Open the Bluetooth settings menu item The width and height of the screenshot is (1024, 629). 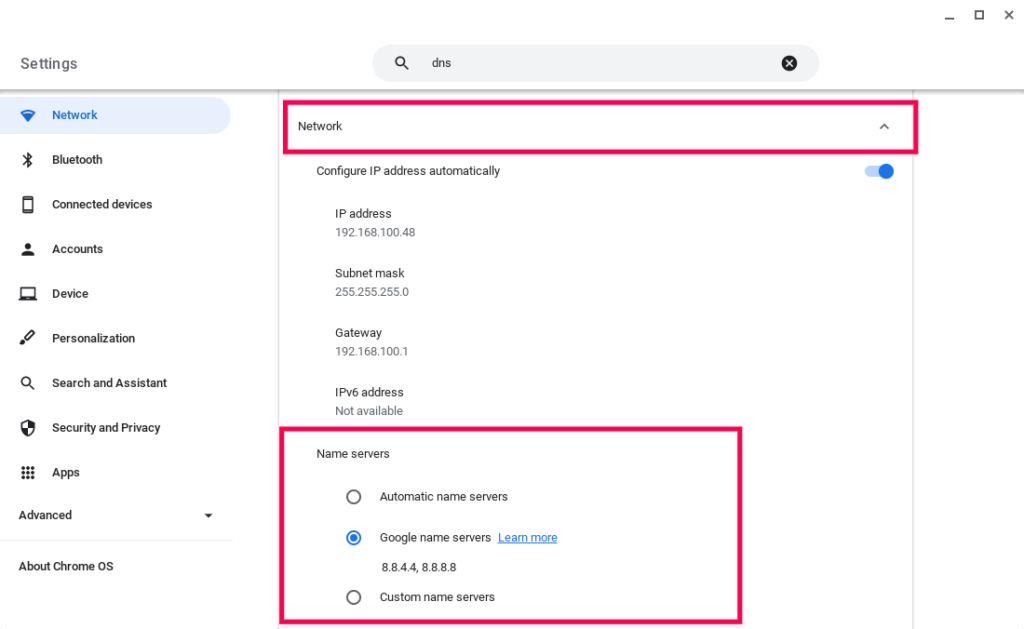[x=115, y=160]
